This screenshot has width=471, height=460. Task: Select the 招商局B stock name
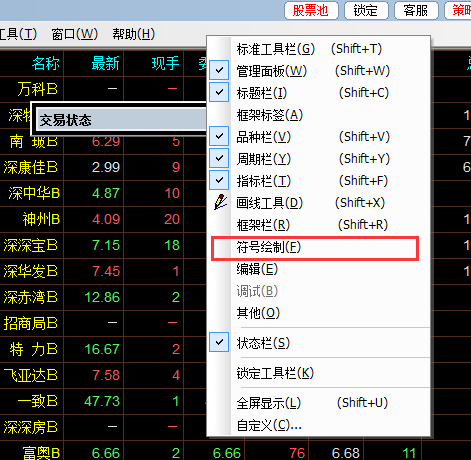(31, 323)
